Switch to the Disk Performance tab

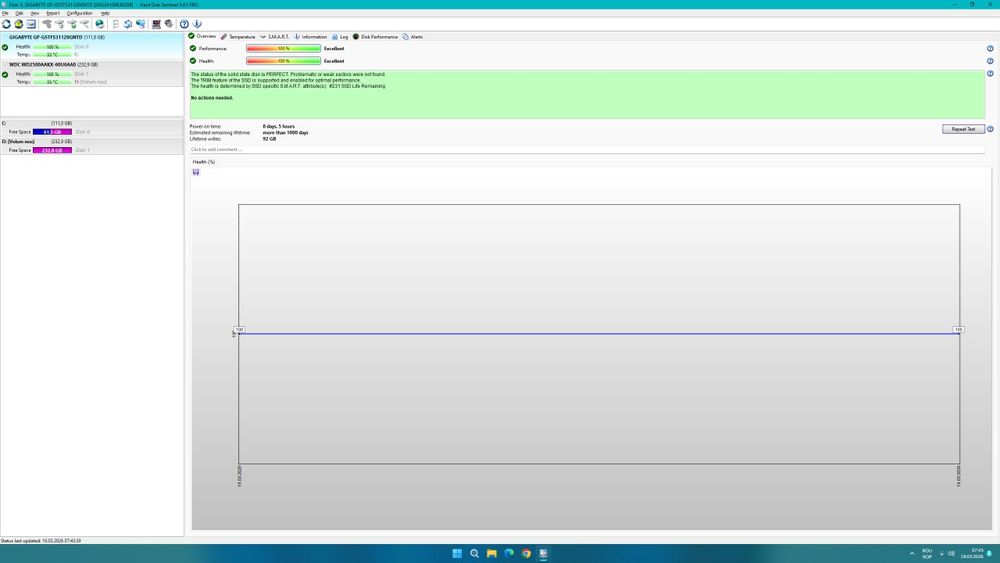click(376, 37)
